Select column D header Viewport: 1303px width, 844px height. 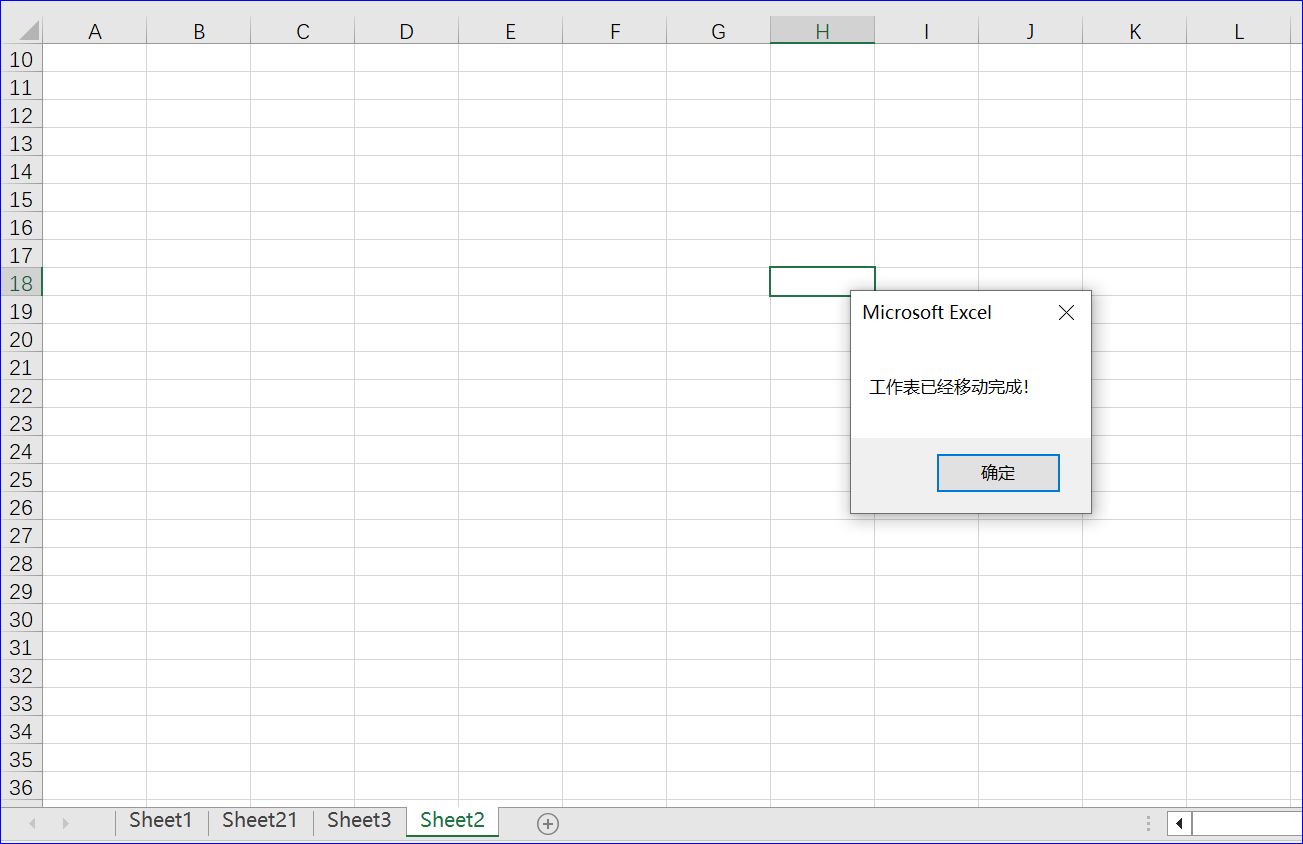pyautogui.click(x=407, y=31)
